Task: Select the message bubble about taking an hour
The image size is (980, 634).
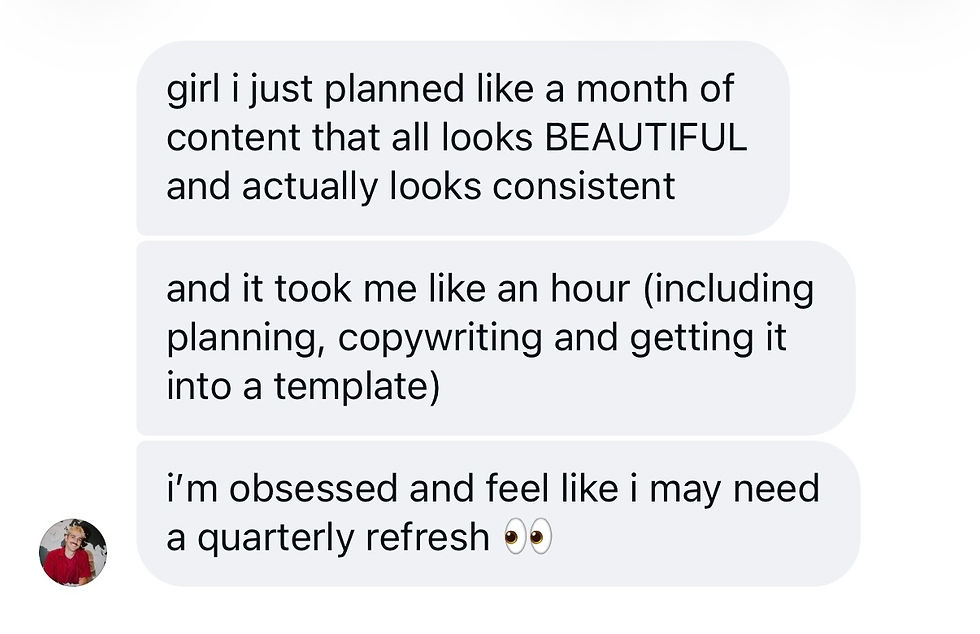Action: (x=496, y=338)
